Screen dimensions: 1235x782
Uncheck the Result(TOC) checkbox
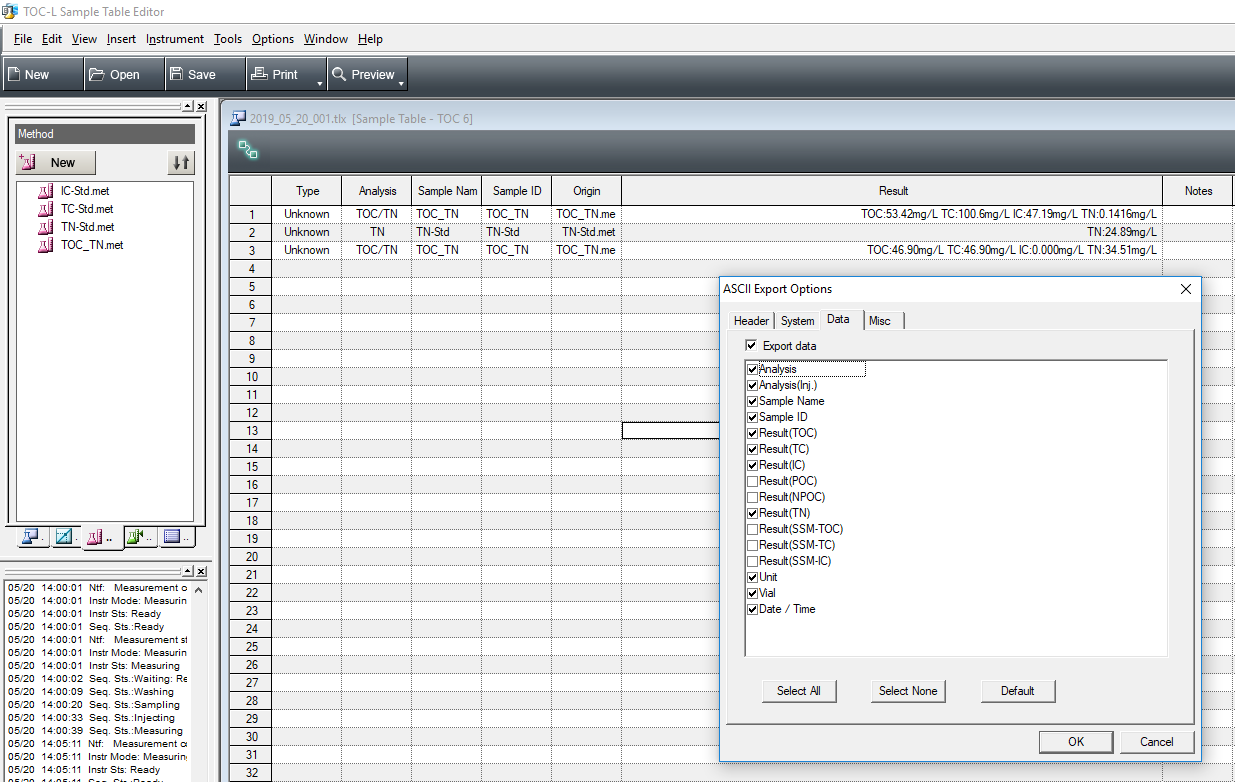(x=752, y=433)
